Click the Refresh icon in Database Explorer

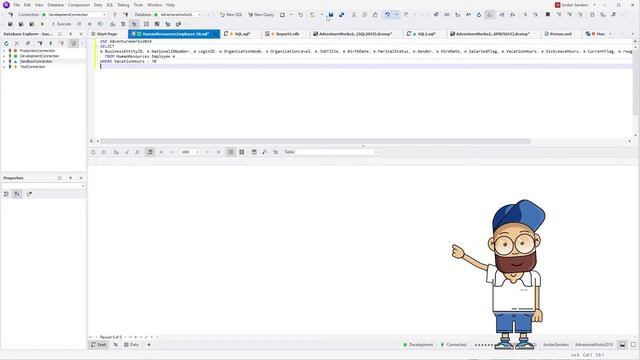[x=6, y=43]
